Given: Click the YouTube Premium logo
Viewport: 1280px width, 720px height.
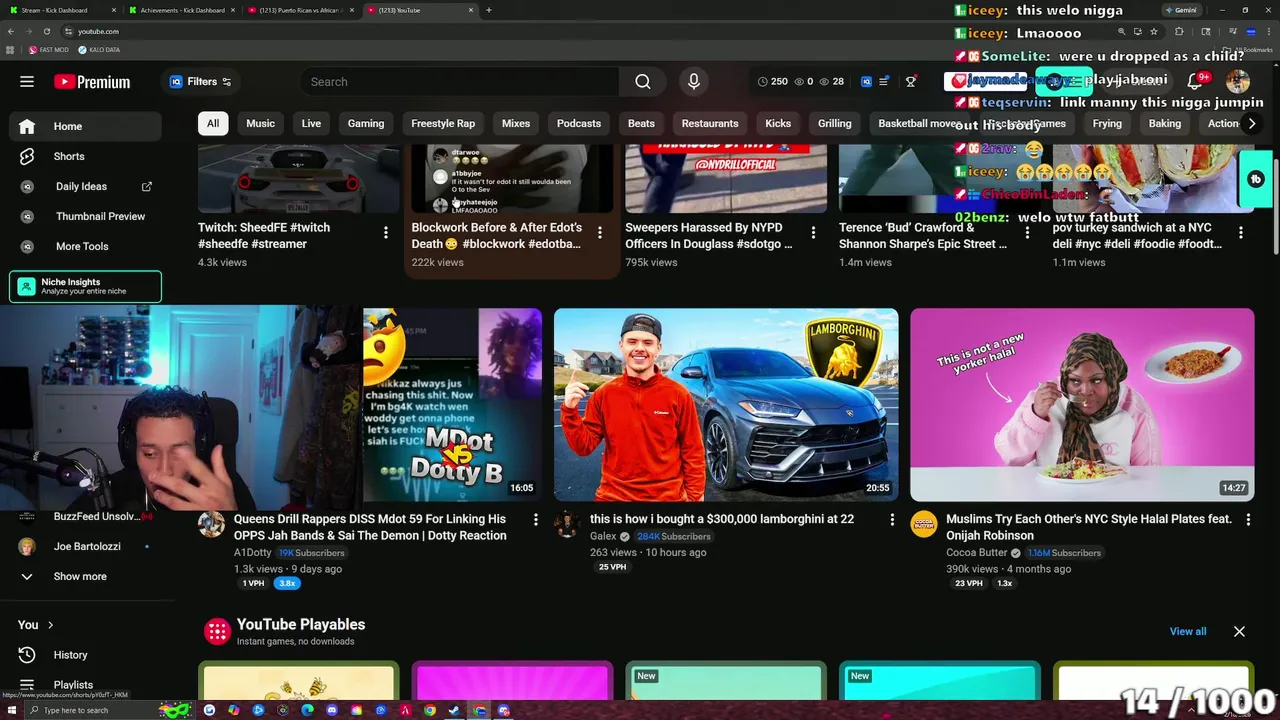Looking at the screenshot, I should (x=92, y=82).
